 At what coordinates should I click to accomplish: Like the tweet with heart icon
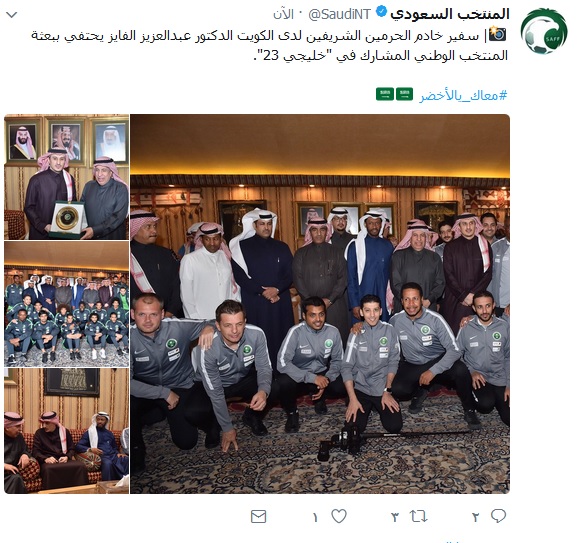339,516
